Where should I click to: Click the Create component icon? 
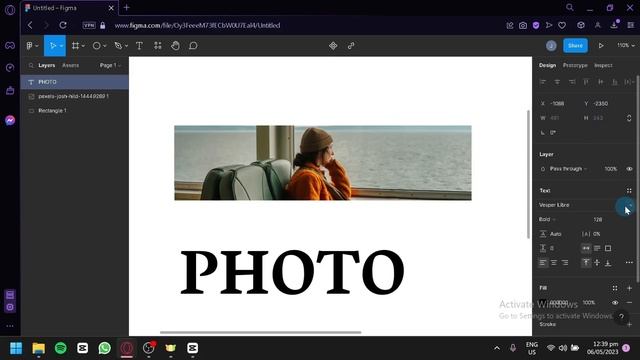[333, 46]
